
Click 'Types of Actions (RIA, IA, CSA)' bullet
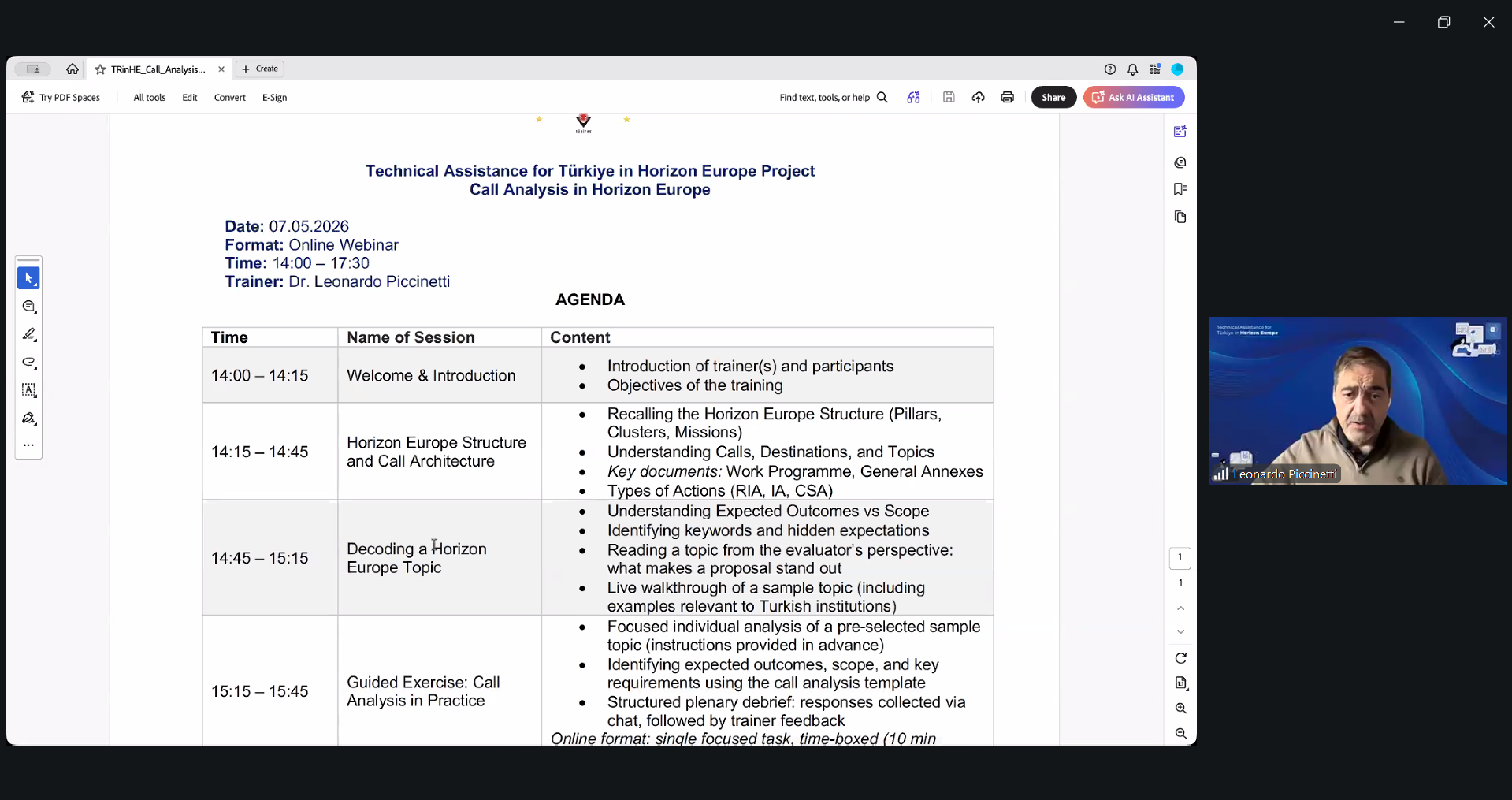tap(720, 491)
